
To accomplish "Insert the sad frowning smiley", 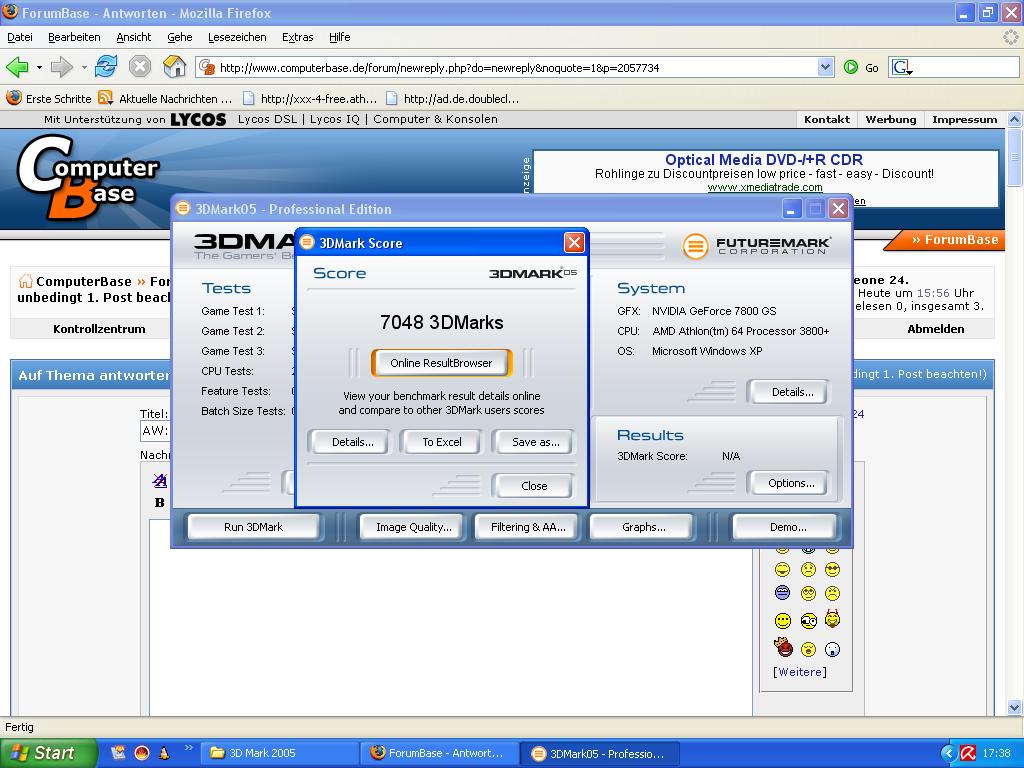I will [x=808, y=570].
